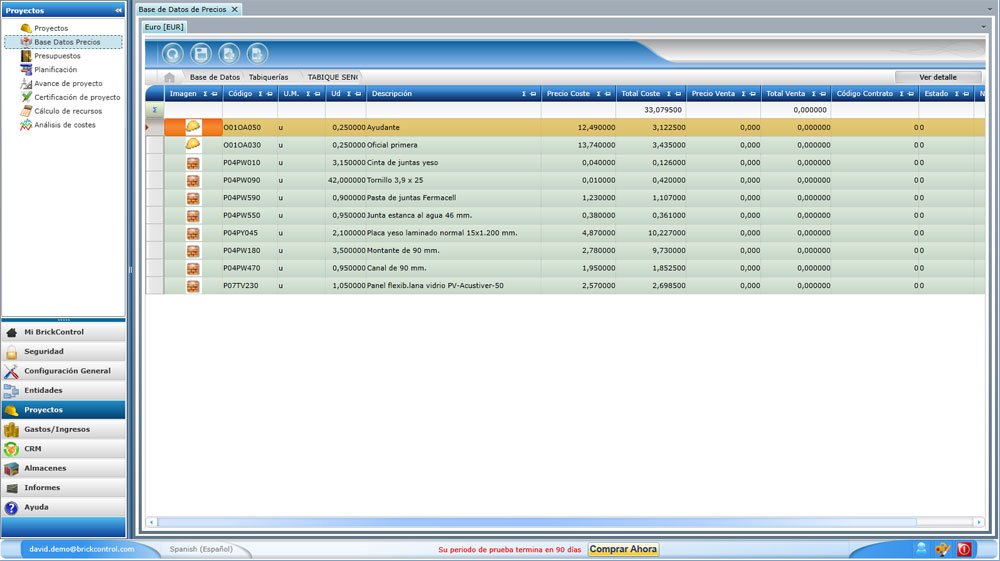
Task: Open Configuración General navigation section
Action: coord(63,371)
